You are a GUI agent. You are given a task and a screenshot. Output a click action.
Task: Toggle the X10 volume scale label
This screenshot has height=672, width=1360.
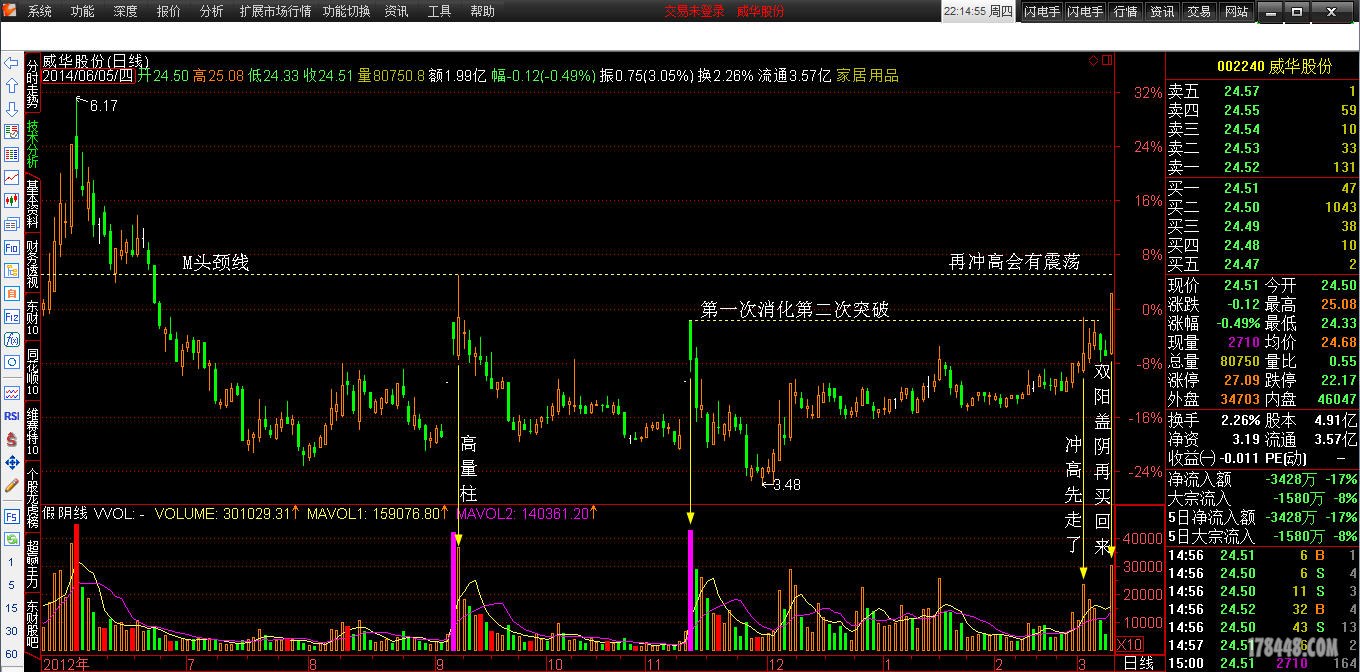(x=1129, y=645)
